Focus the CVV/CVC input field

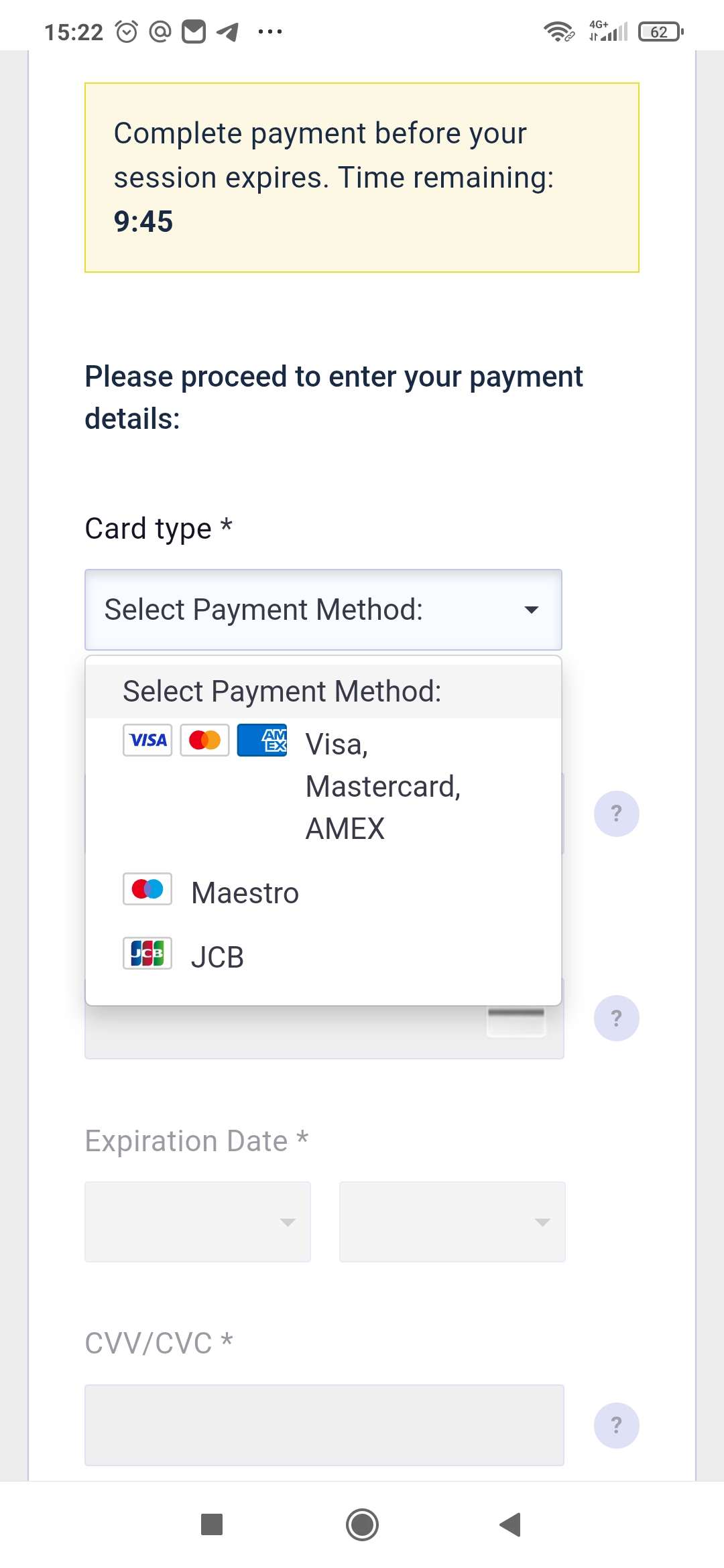tap(324, 1425)
